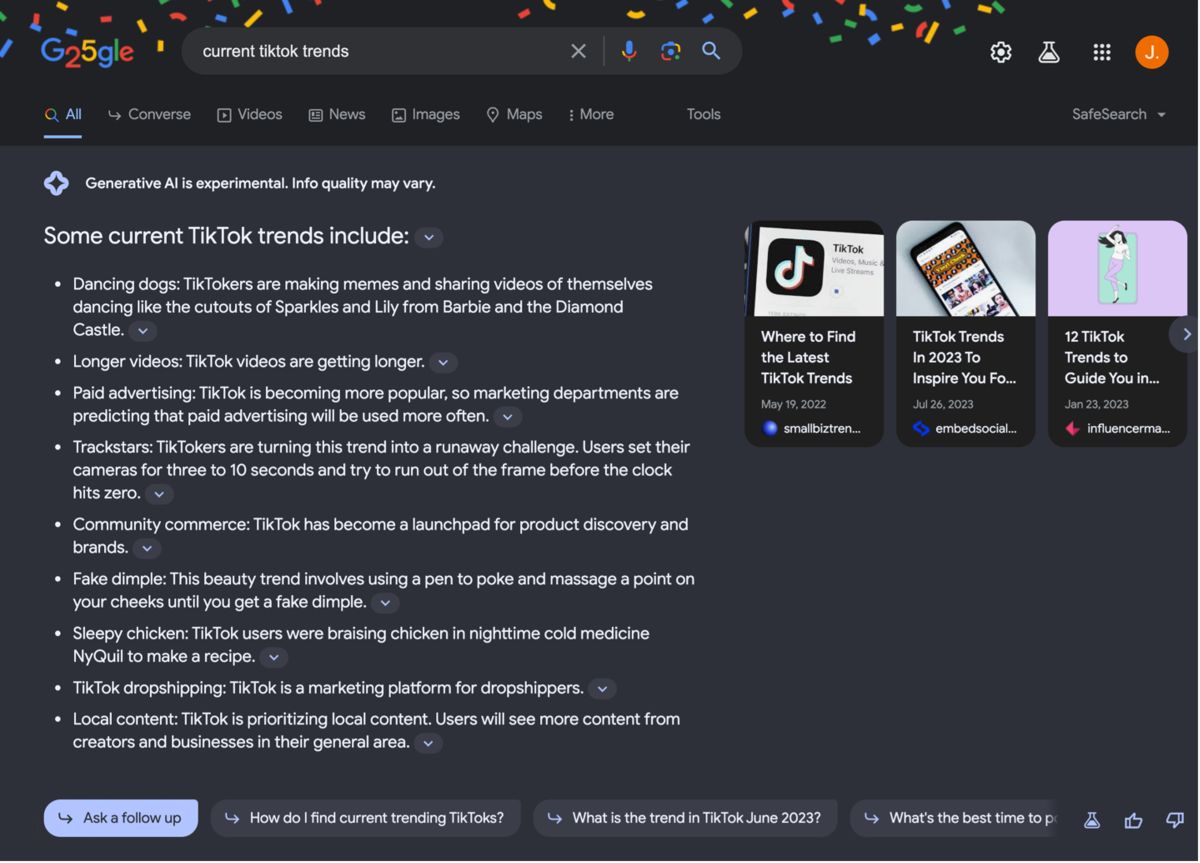Give thumbs down to the AI answer
The height and width of the screenshot is (863, 1200).
[1175, 820]
